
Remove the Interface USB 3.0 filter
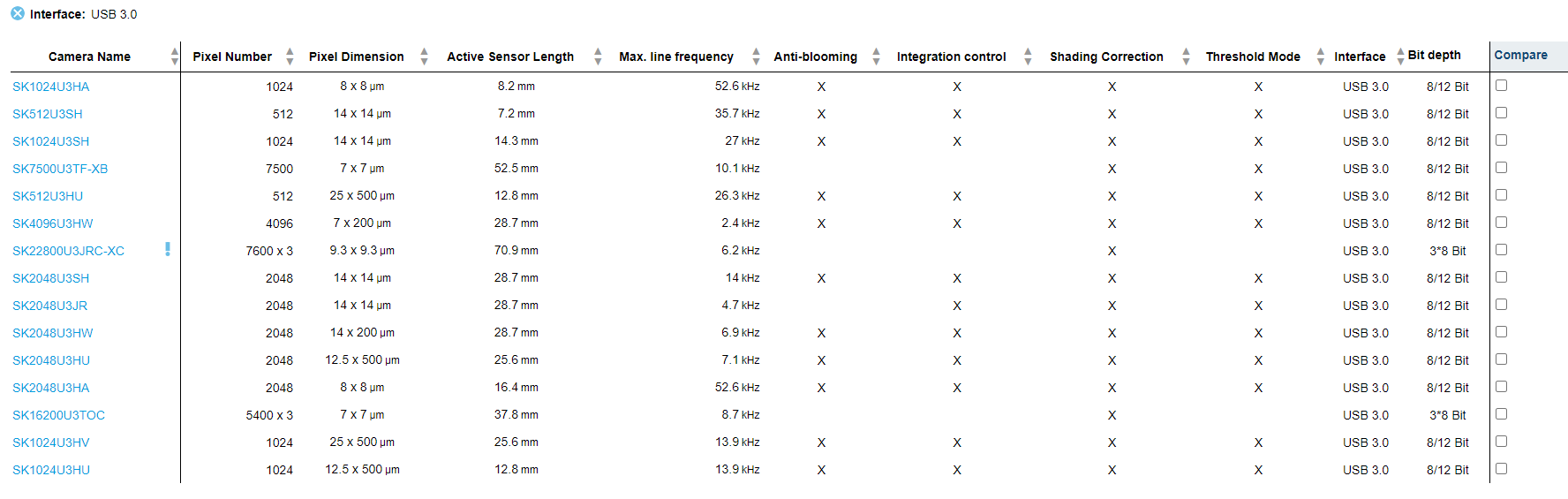tap(18, 14)
